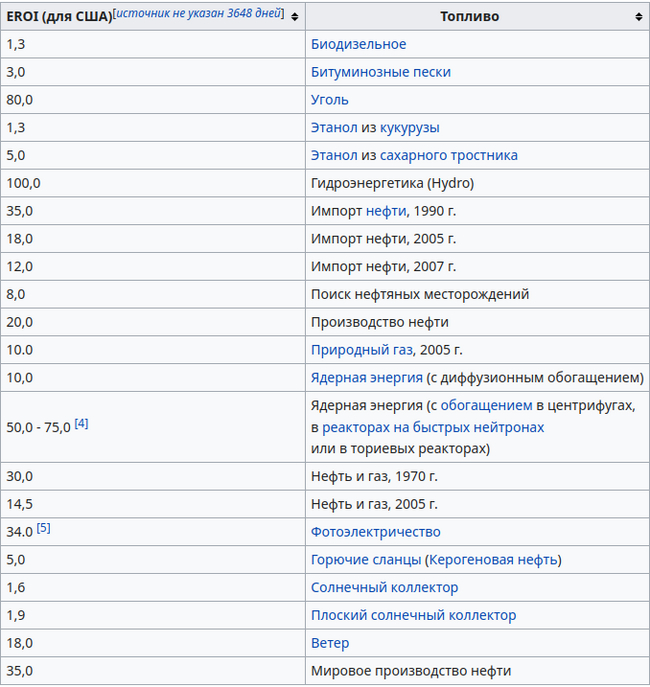Select Гидроэнергетика (Hydro) cell
The image size is (650, 687).
click(477, 183)
